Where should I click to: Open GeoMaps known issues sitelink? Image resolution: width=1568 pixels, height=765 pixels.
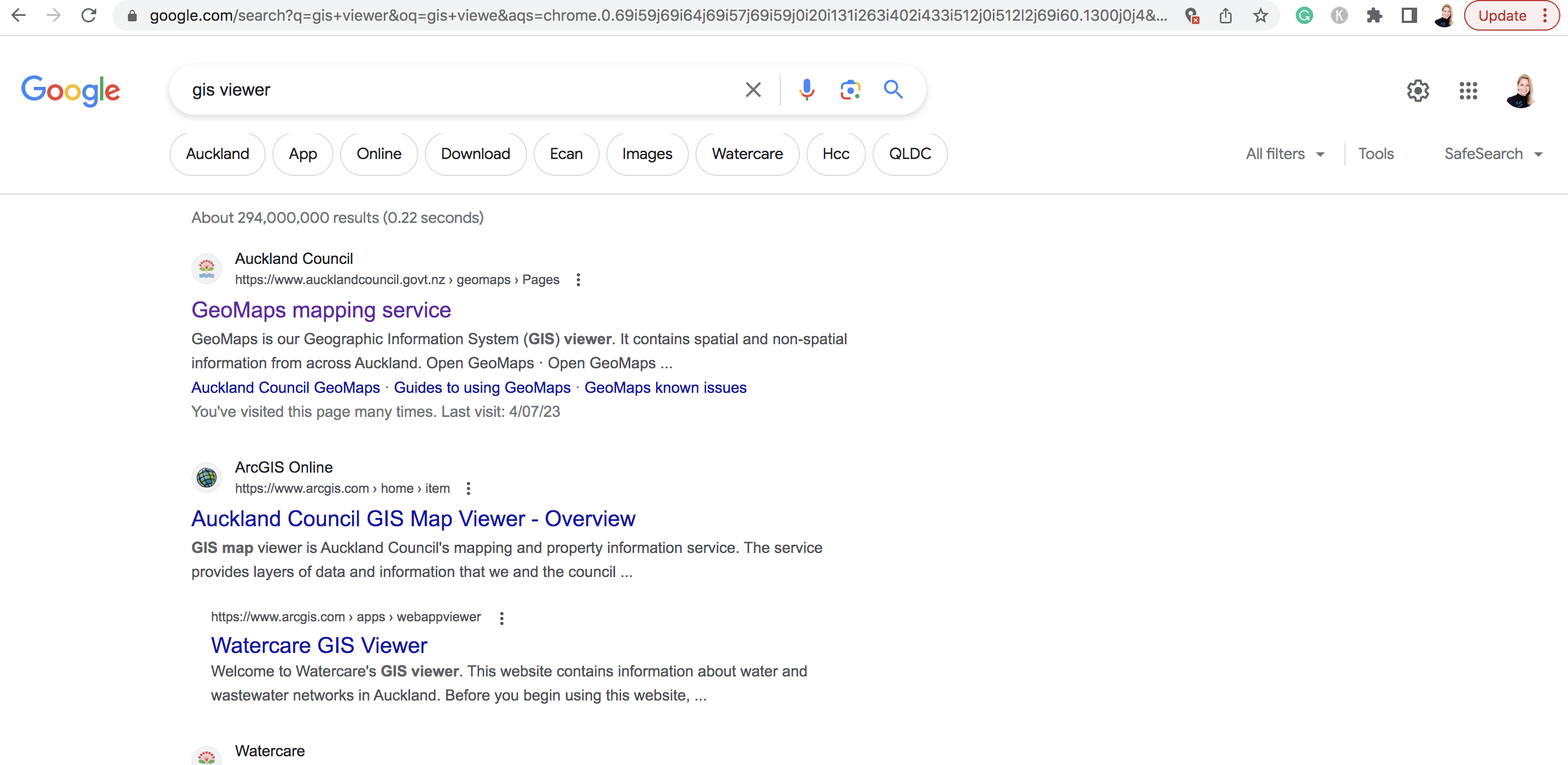point(665,387)
